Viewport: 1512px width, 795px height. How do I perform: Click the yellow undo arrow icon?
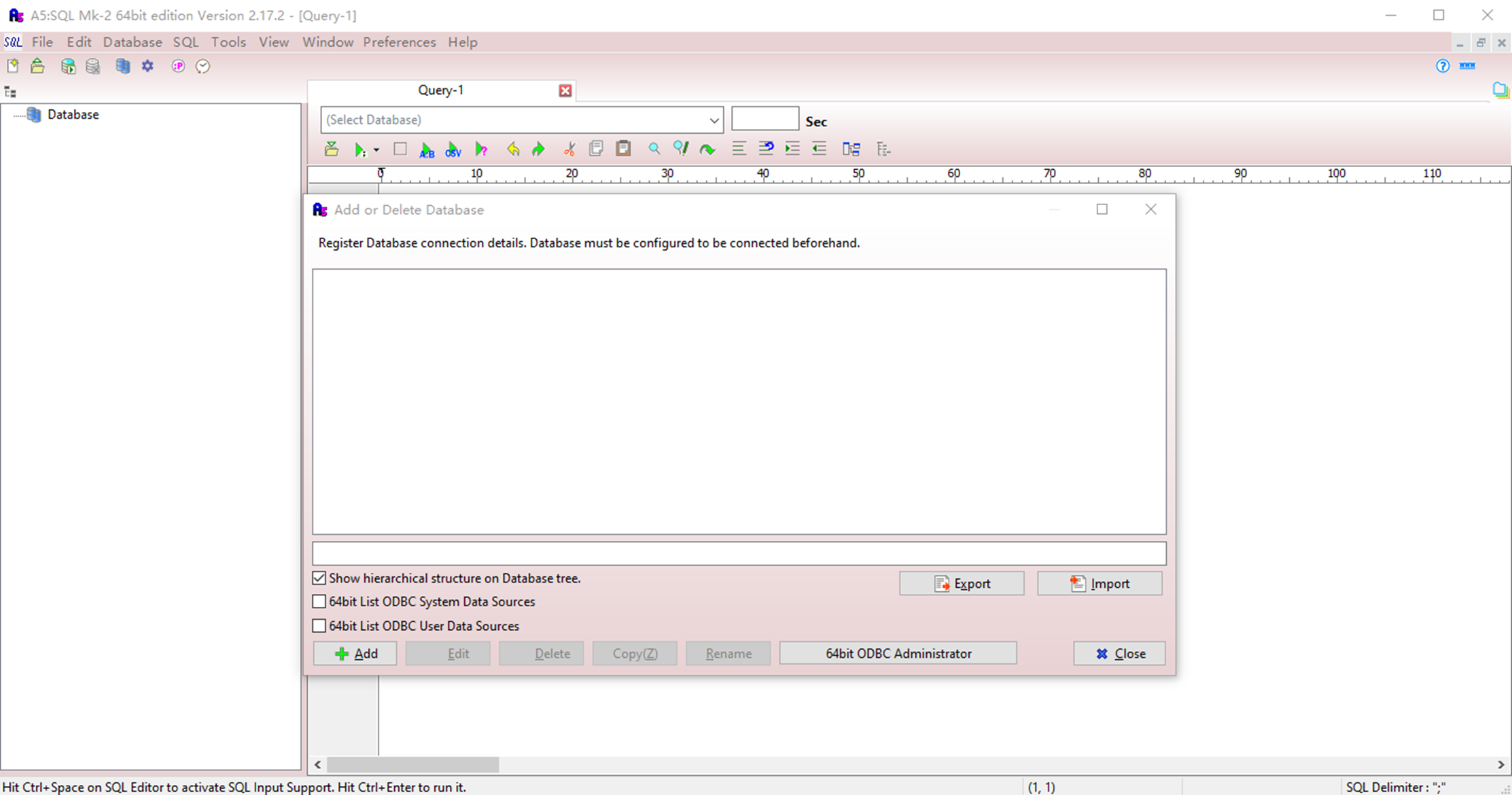pos(513,149)
